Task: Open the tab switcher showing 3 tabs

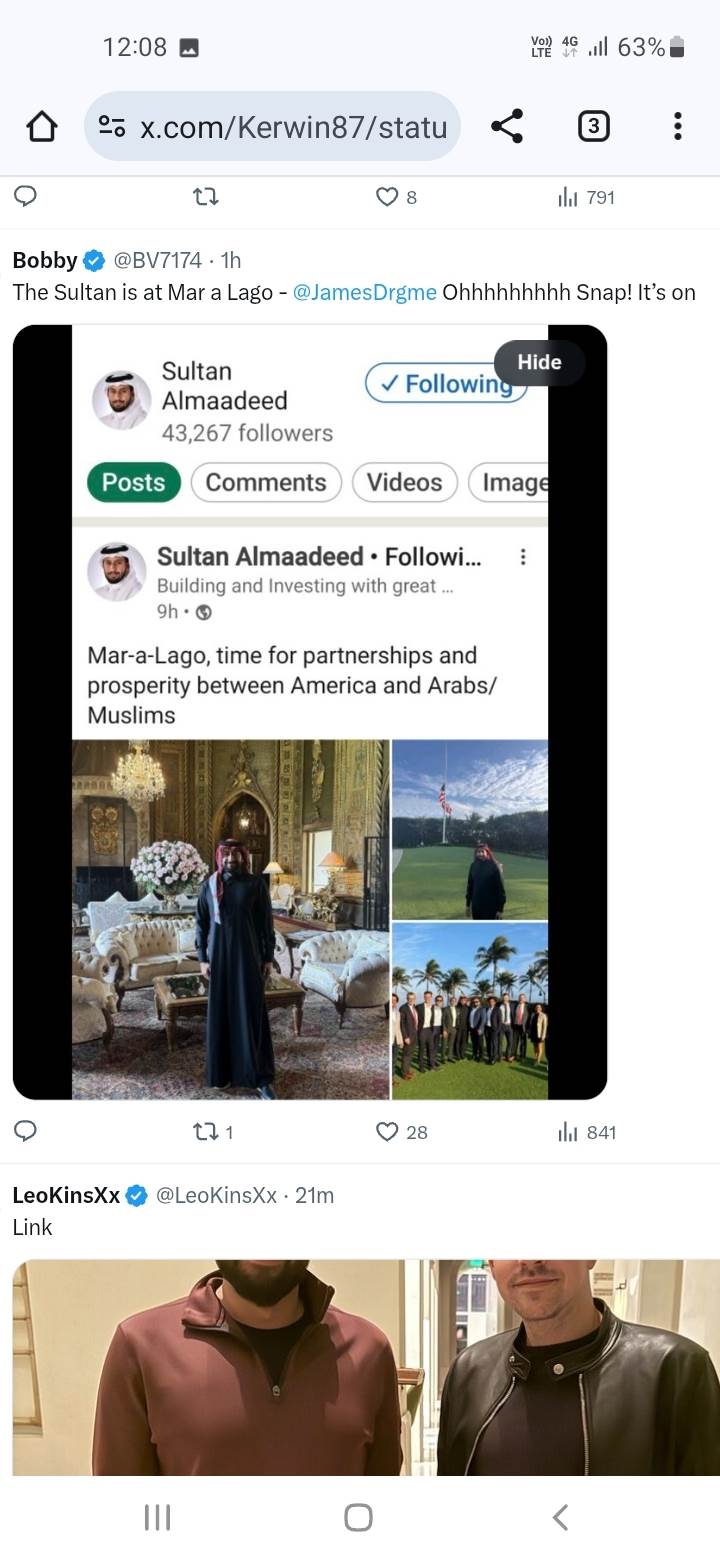Action: (x=593, y=127)
